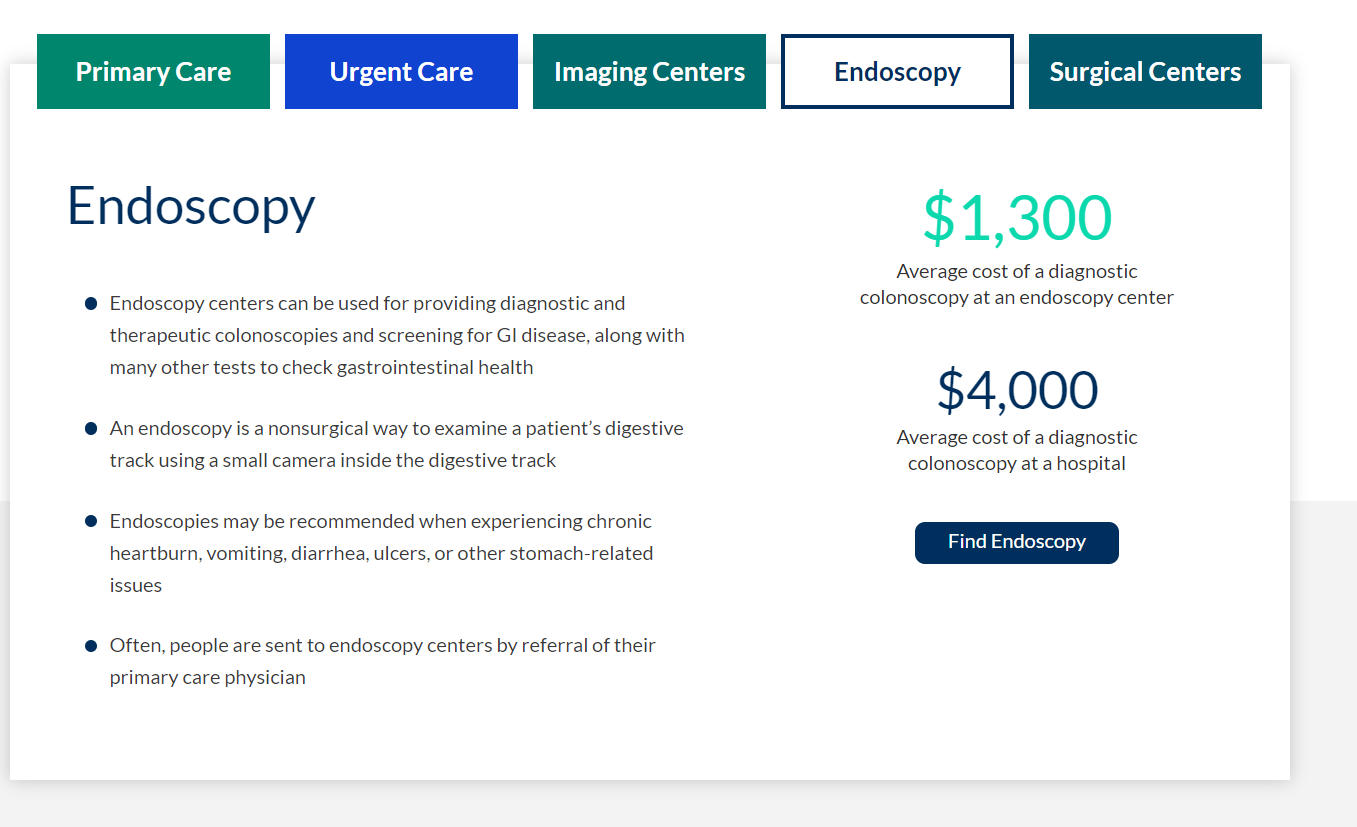
Task: Click the paragraph about screening for GI disease
Action: click(397, 335)
